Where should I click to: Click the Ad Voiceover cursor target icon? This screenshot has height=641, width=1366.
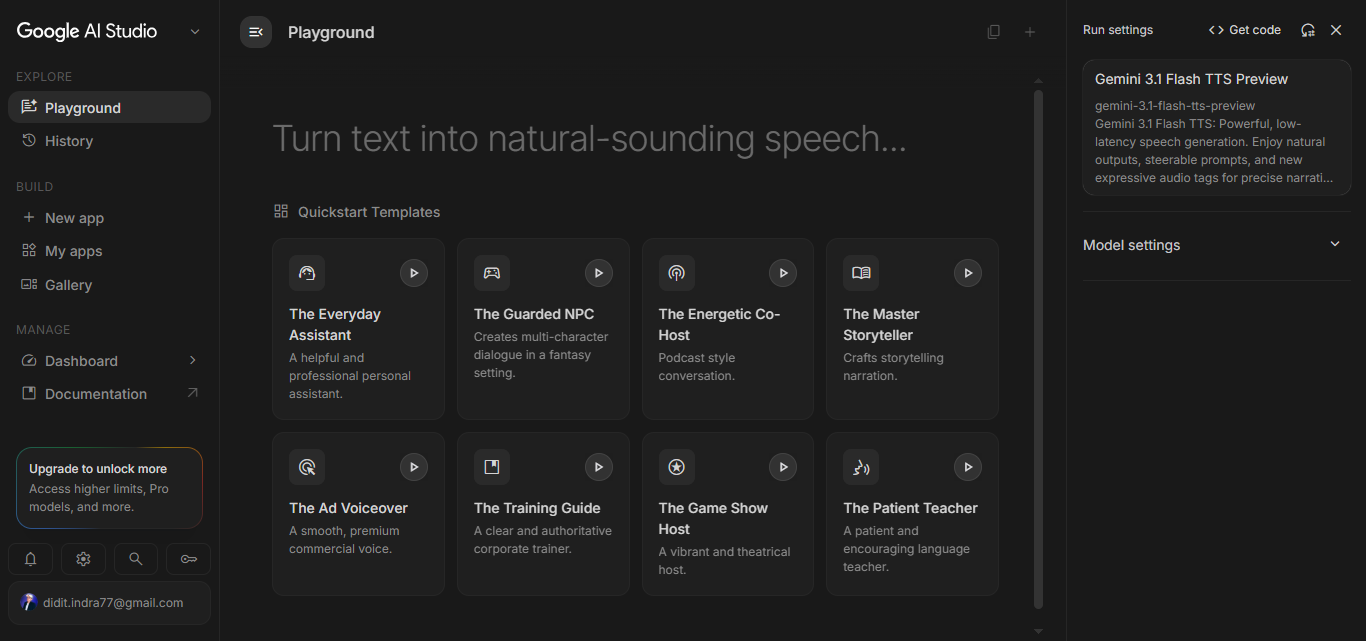[307, 467]
